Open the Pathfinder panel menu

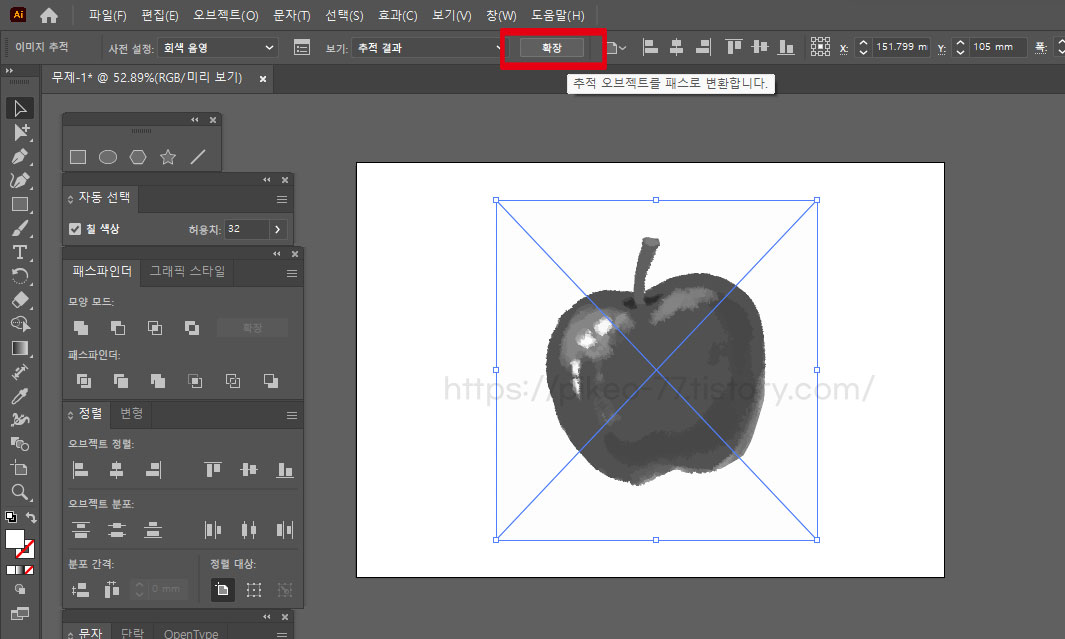[x=292, y=274]
